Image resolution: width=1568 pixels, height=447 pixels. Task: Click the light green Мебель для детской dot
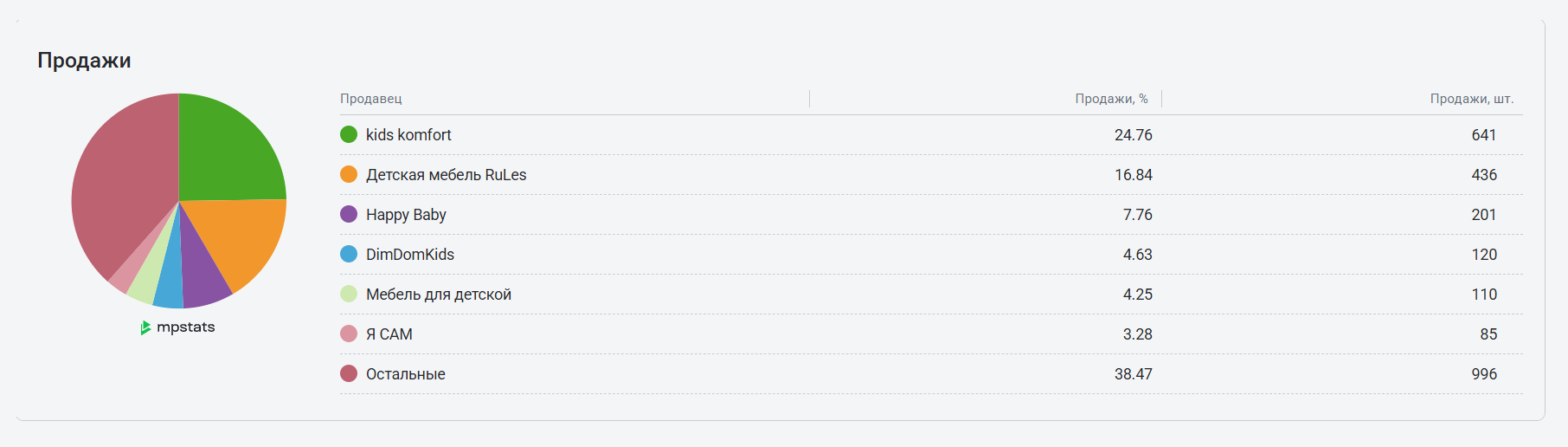click(349, 294)
